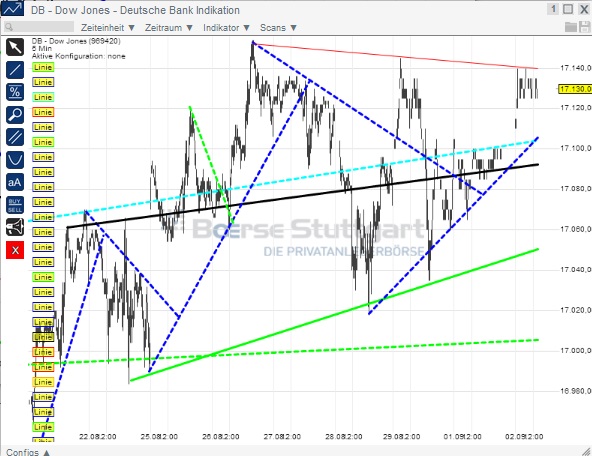Click the resize grip at window corner

click(586, 451)
